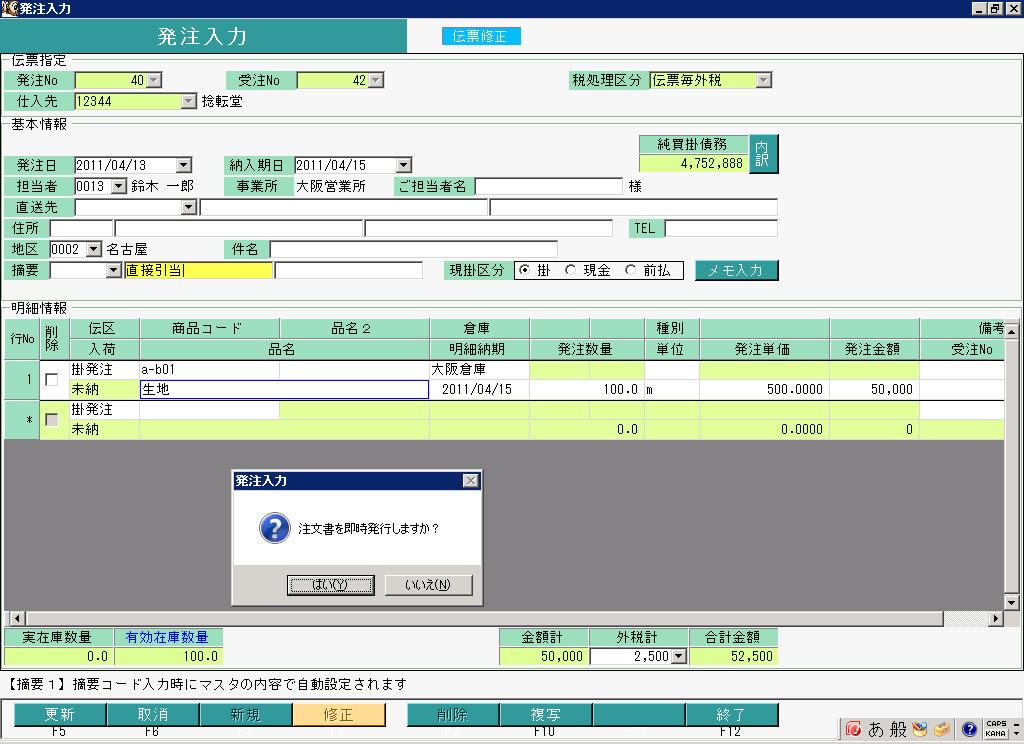Click the 有効在庫数量 header label
The height and width of the screenshot is (744, 1024).
click(x=168, y=637)
